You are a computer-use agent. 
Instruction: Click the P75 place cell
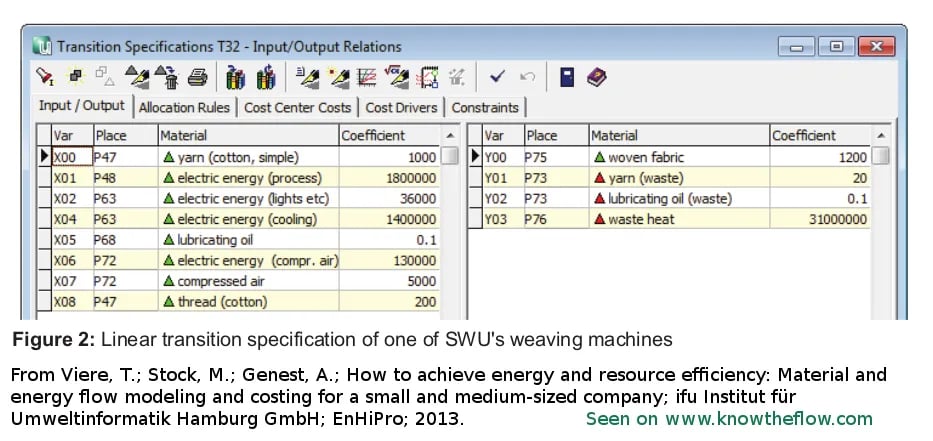coord(556,157)
